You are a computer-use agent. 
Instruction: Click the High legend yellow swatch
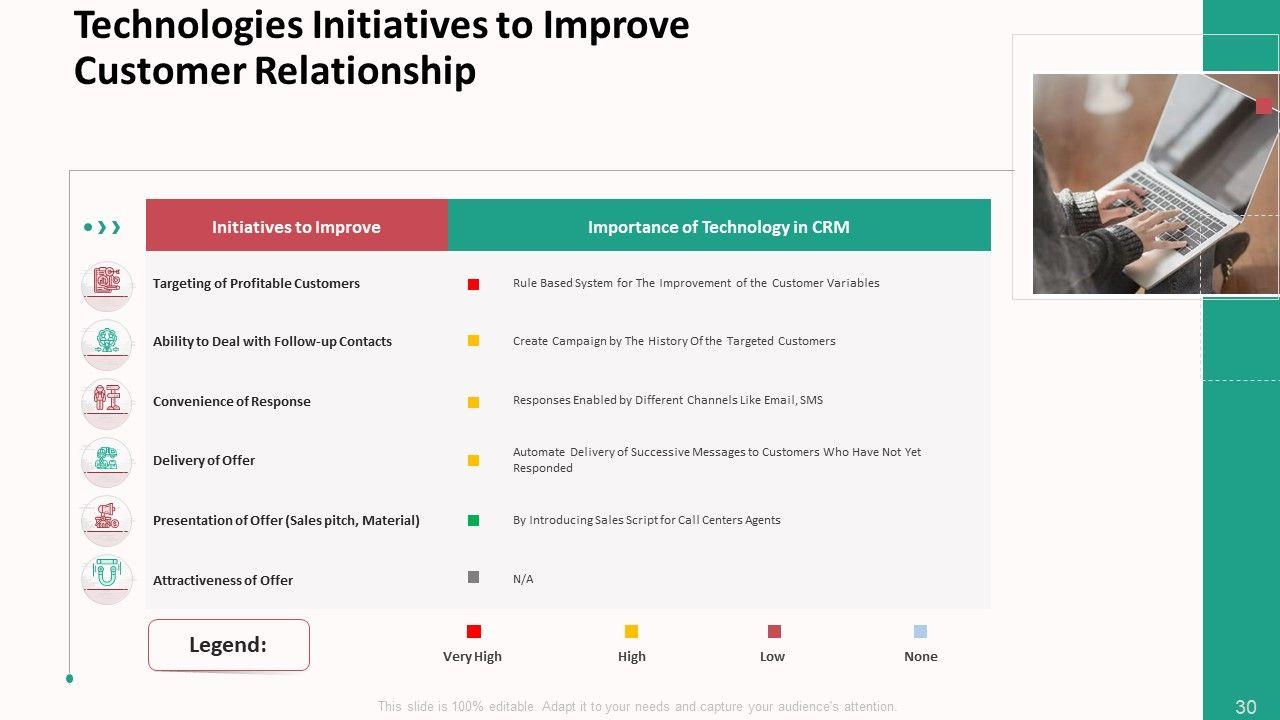coord(632,631)
